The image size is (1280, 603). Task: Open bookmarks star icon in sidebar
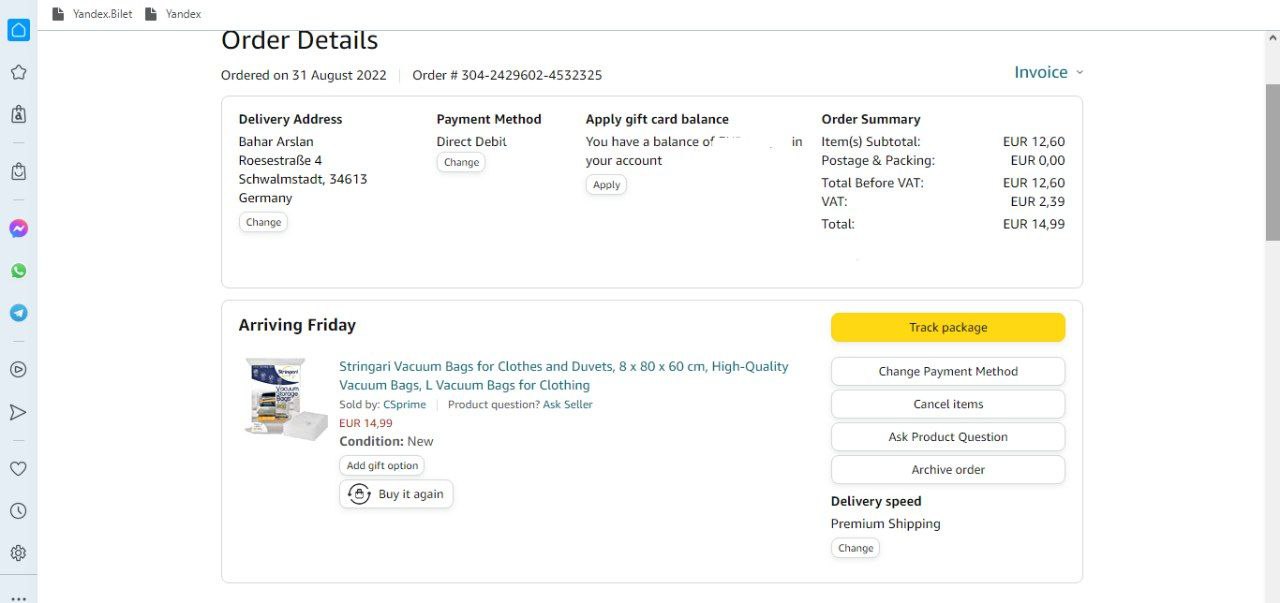click(x=18, y=73)
